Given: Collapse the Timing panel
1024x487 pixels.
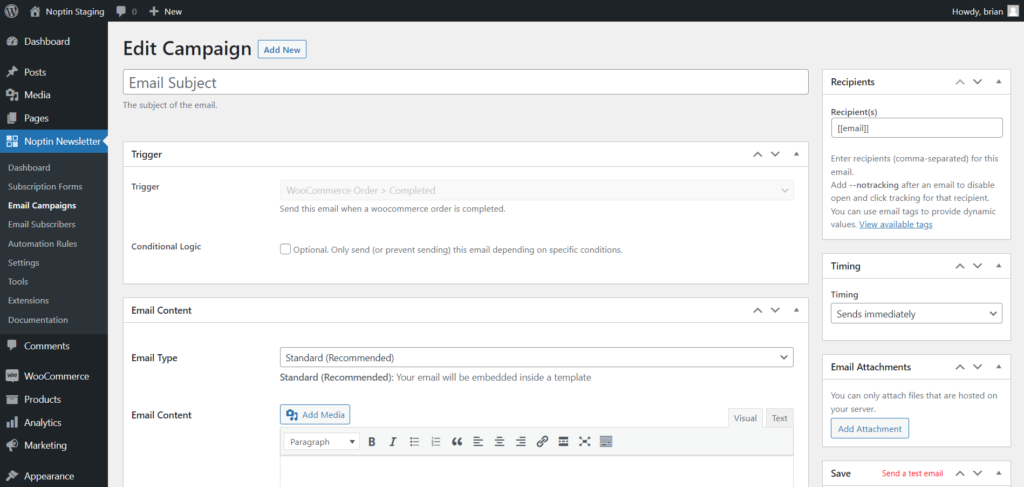Looking at the screenshot, I should pyautogui.click(x=999, y=266).
